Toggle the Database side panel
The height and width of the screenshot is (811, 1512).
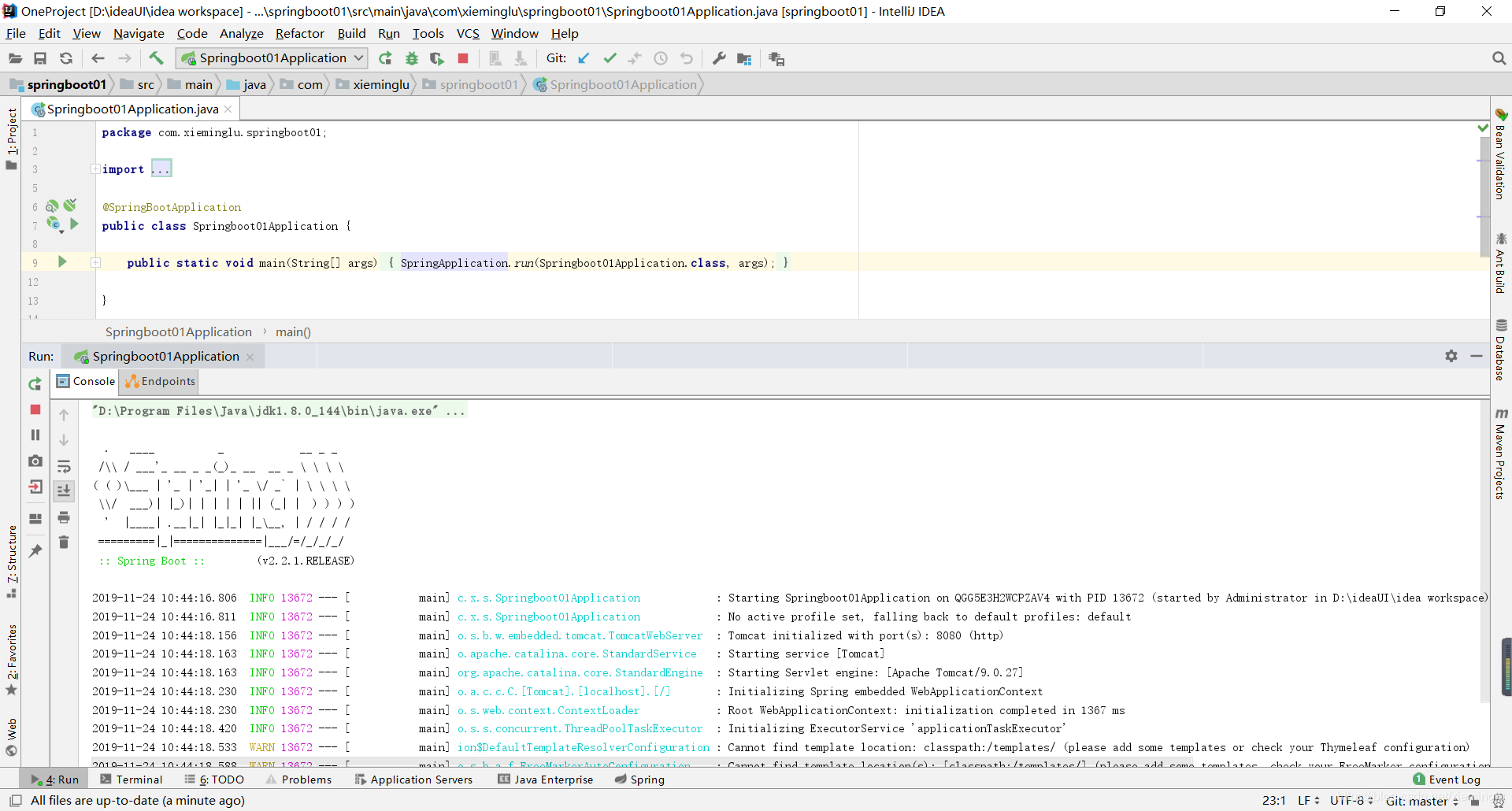[x=1501, y=350]
